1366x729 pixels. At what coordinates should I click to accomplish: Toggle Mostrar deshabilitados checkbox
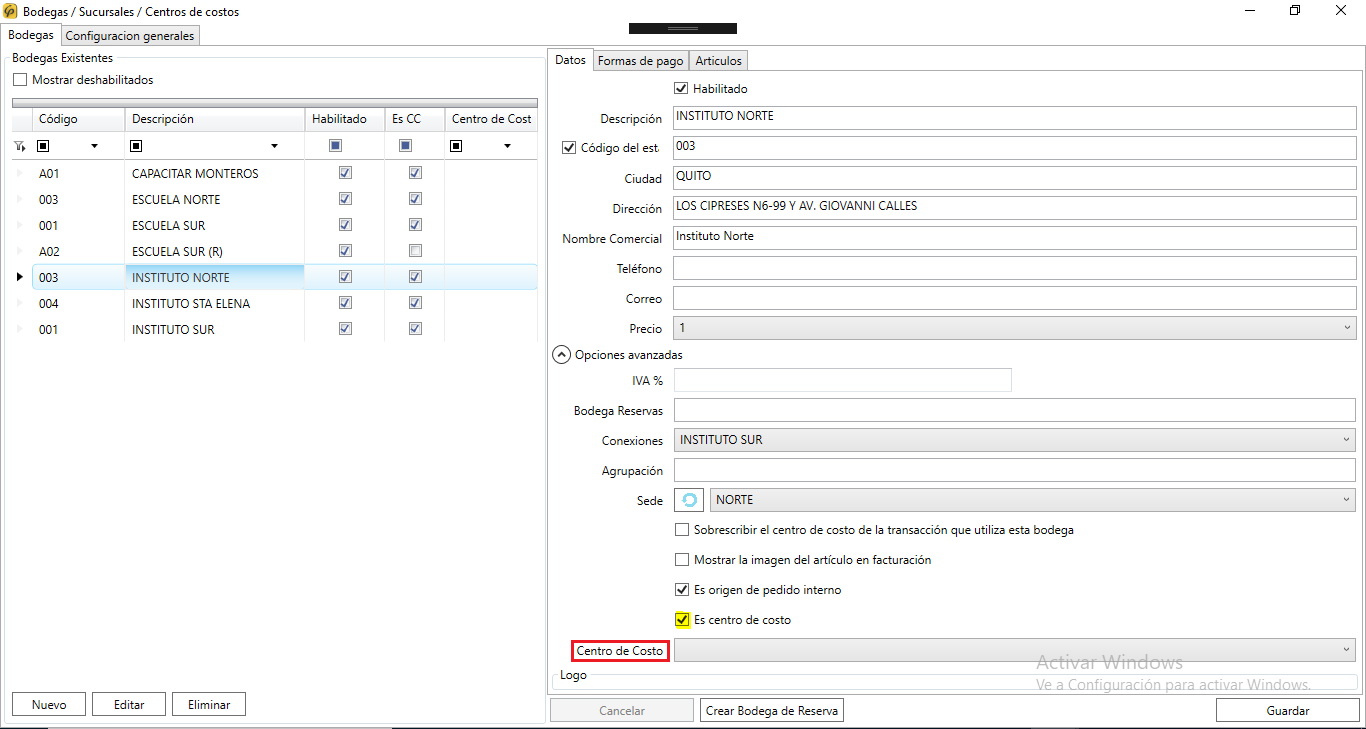20,80
